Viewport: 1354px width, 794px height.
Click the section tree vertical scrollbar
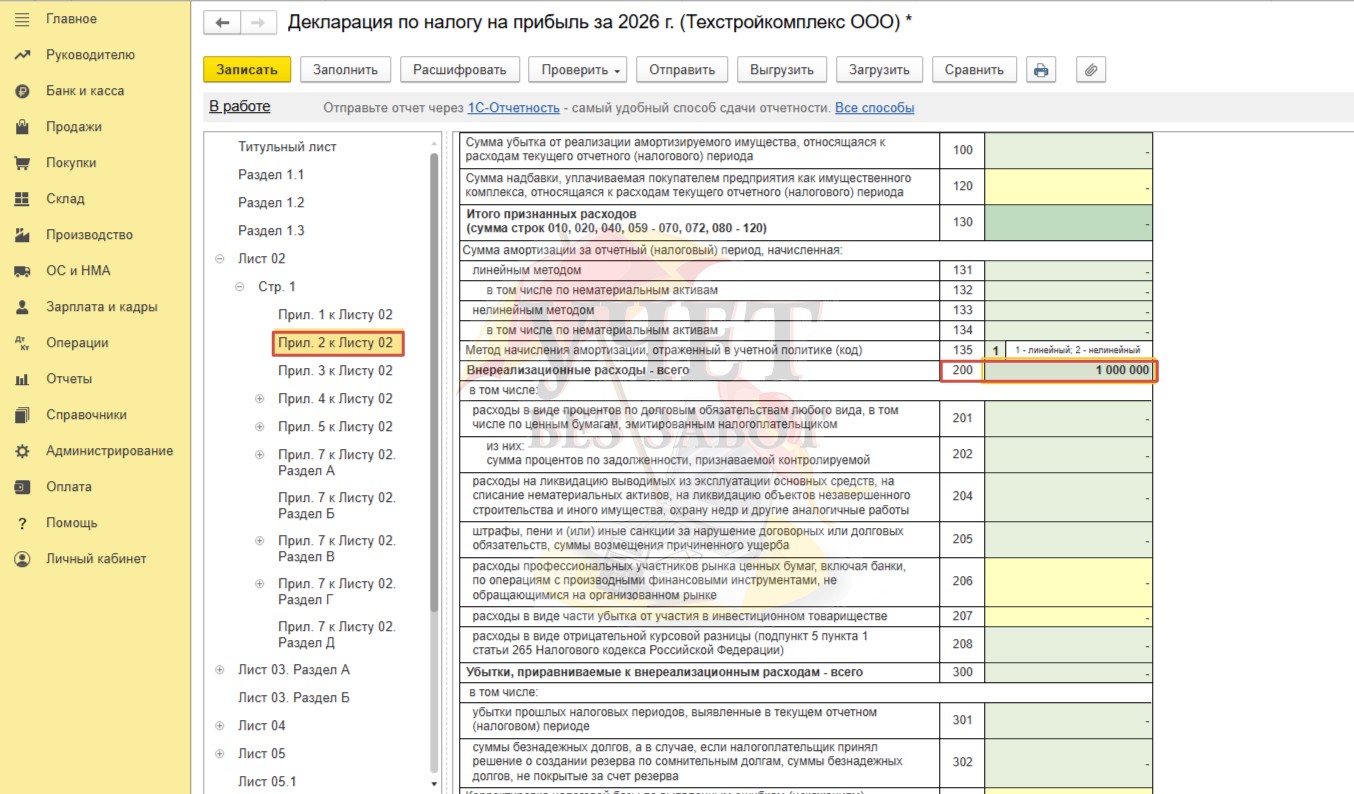coord(434,380)
